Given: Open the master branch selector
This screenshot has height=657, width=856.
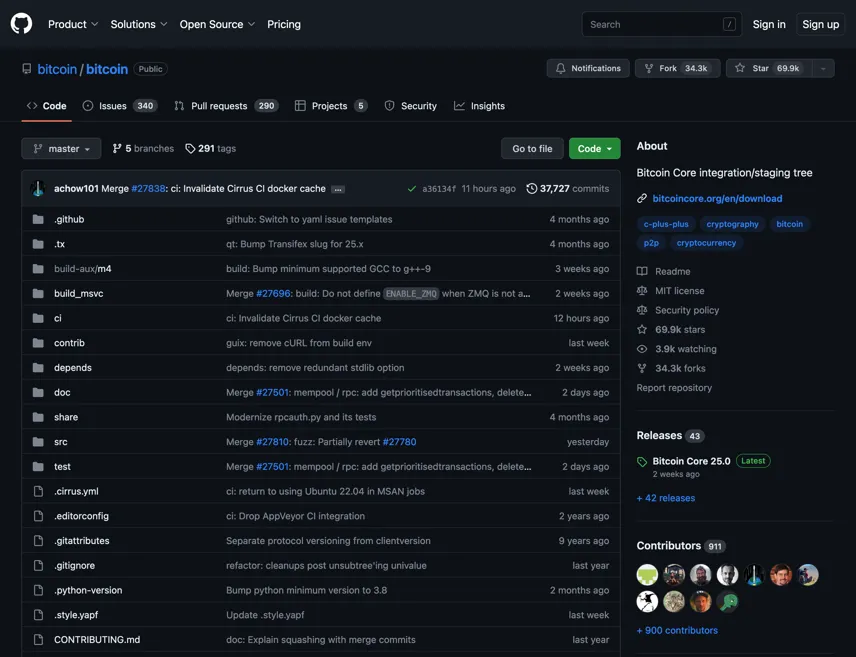Looking at the screenshot, I should click(x=61, y=149).
